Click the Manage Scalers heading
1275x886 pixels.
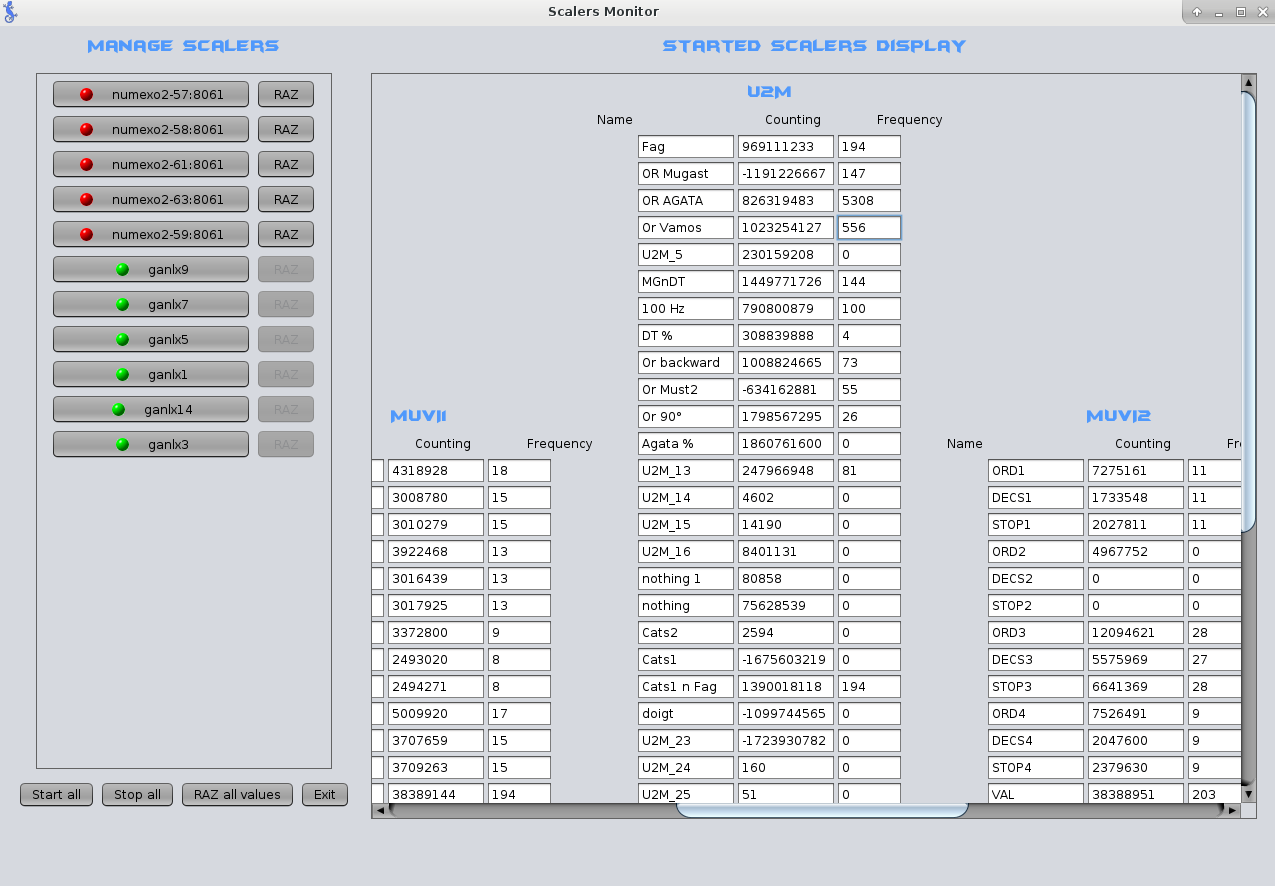point(183,46)
